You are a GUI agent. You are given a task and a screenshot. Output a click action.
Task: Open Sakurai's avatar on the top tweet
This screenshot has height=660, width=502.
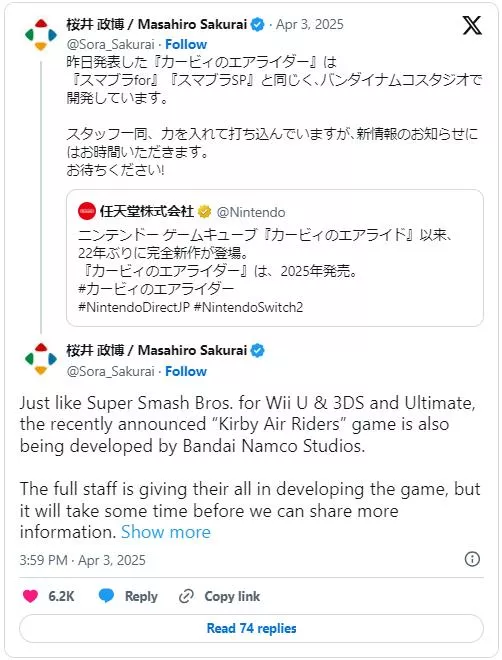(x=40, y=35)
